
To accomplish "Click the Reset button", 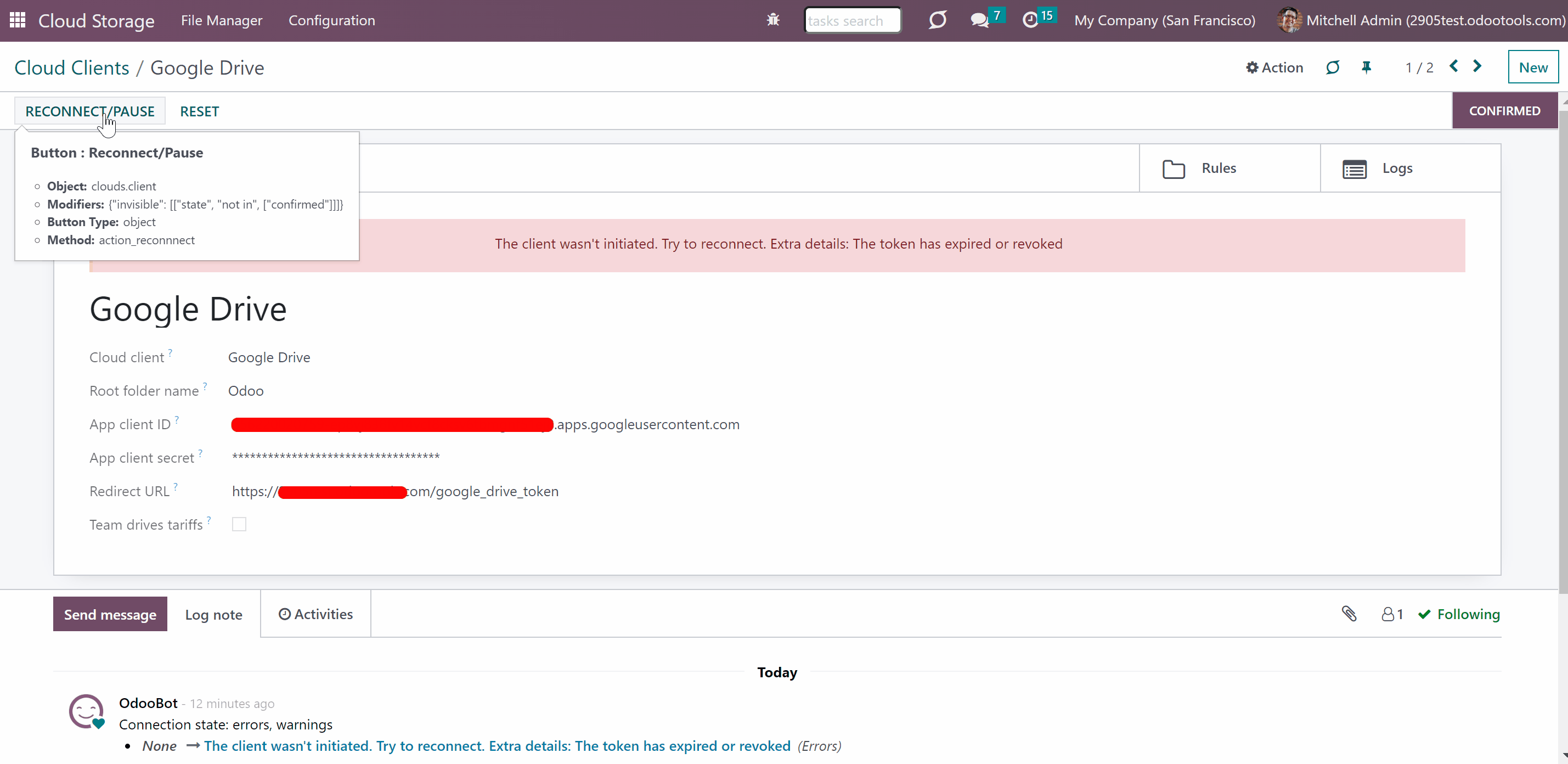I will point(200,111).
